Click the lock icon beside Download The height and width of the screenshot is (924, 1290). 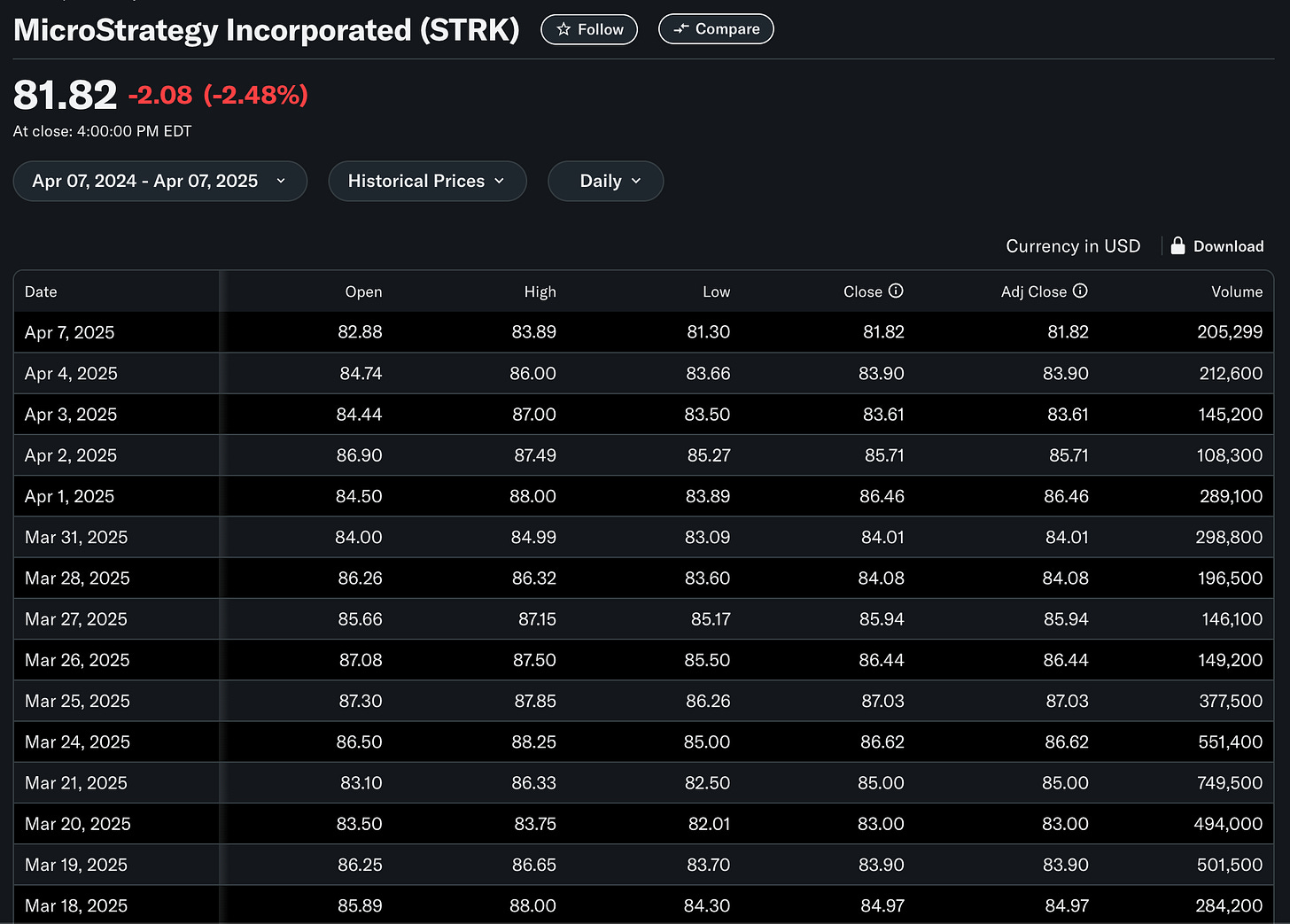tap(1177, 245)
